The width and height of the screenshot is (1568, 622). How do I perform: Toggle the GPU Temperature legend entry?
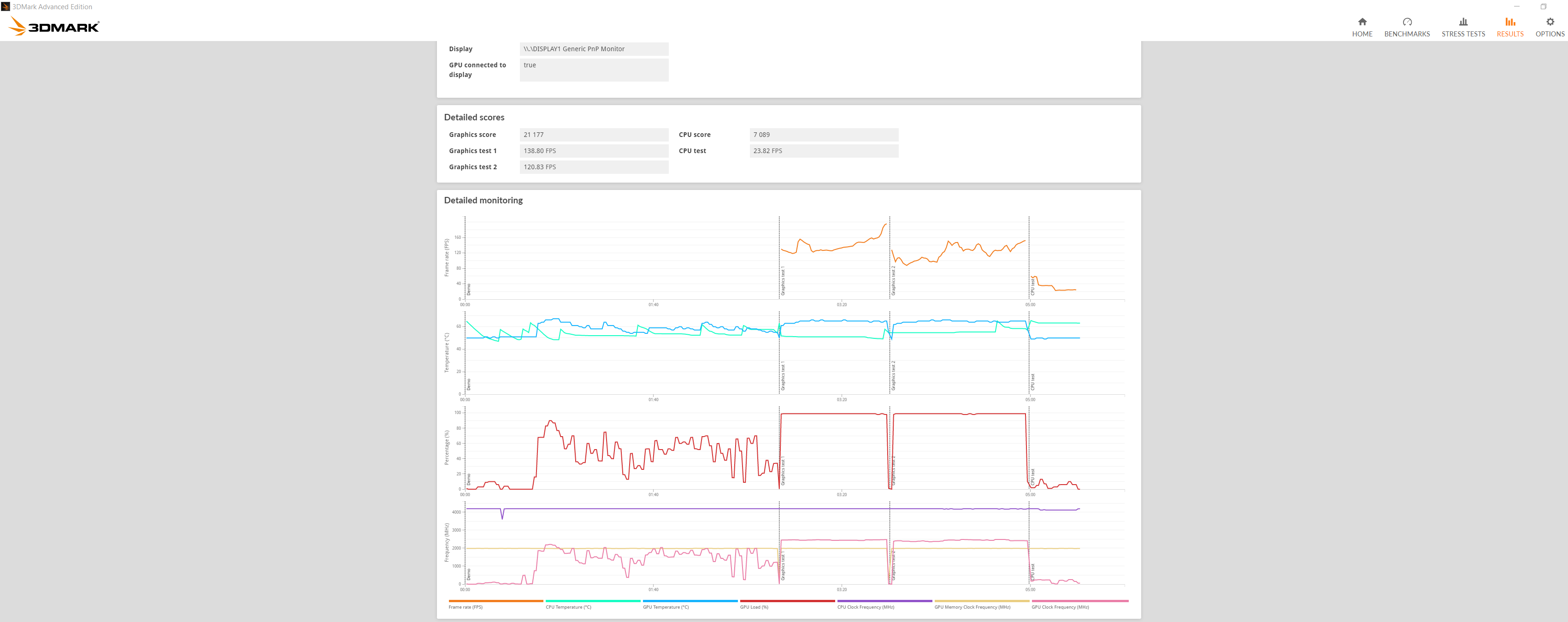click(x=665, y=607)
